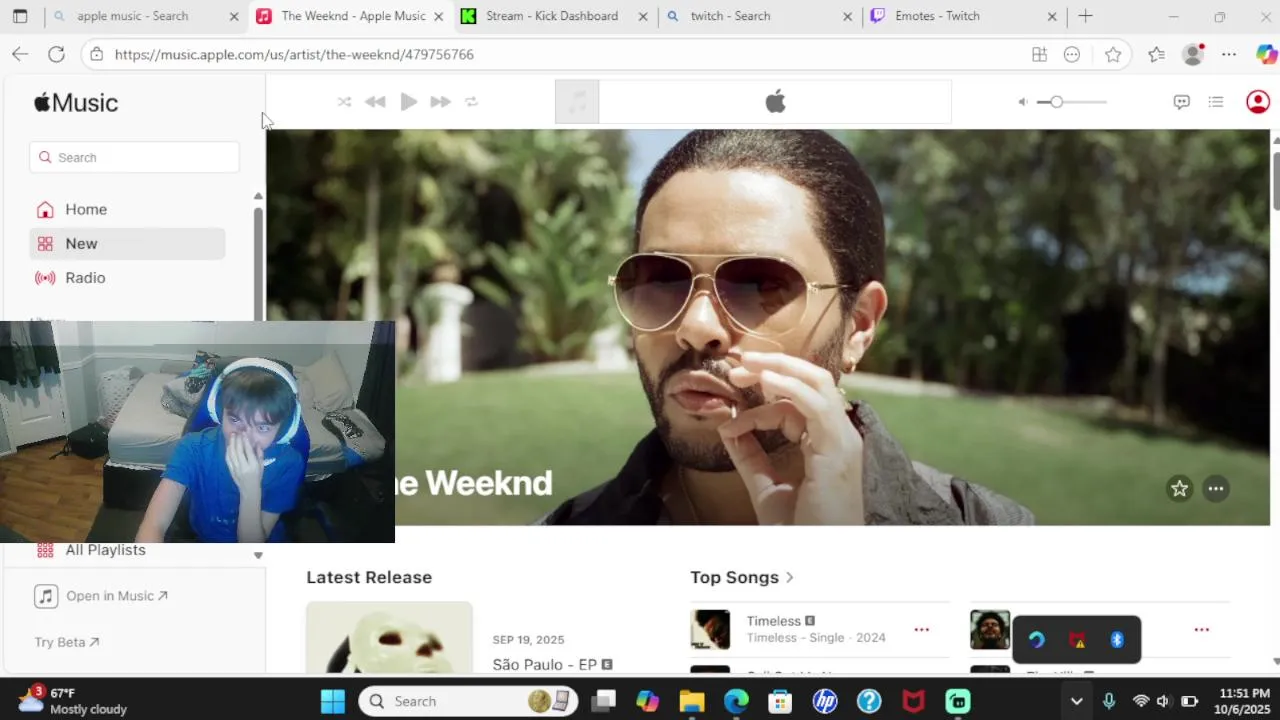The width and height of the screenshot is (1280, 720).
Task: Open the artist more options ellipsis button
Action: [1215, 489]
